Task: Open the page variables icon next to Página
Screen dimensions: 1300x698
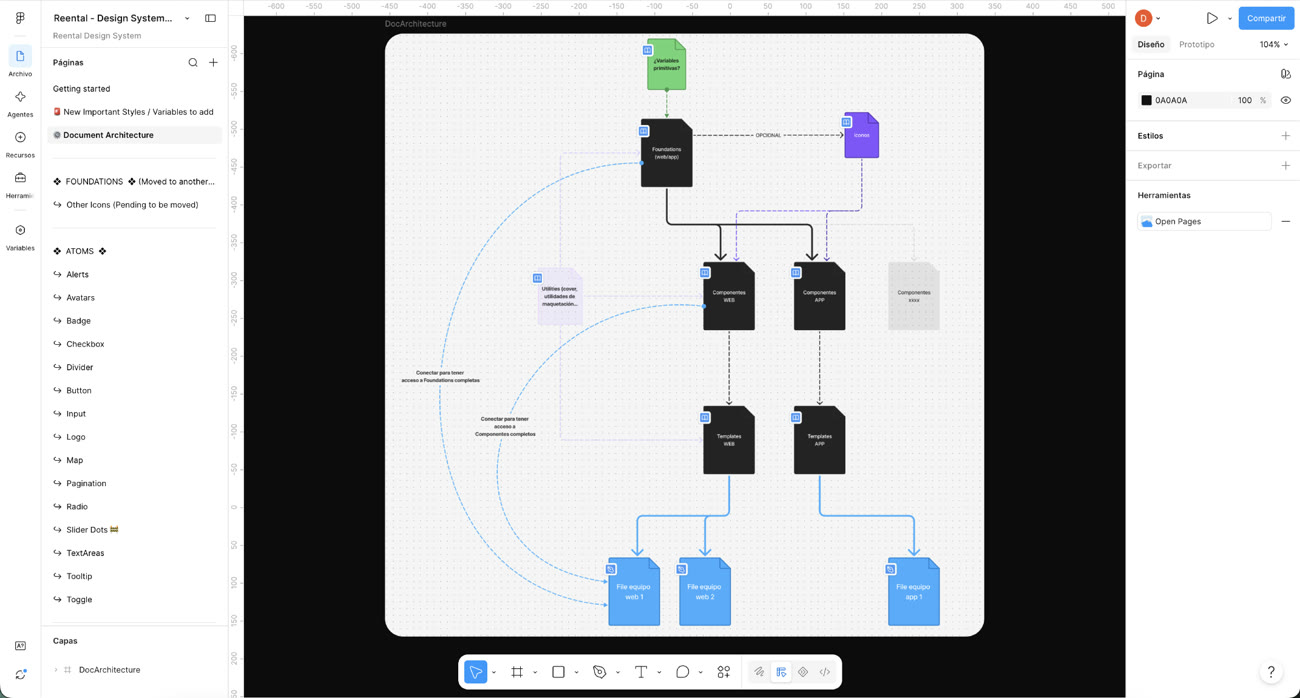Action: click(x=1286, y=74)
